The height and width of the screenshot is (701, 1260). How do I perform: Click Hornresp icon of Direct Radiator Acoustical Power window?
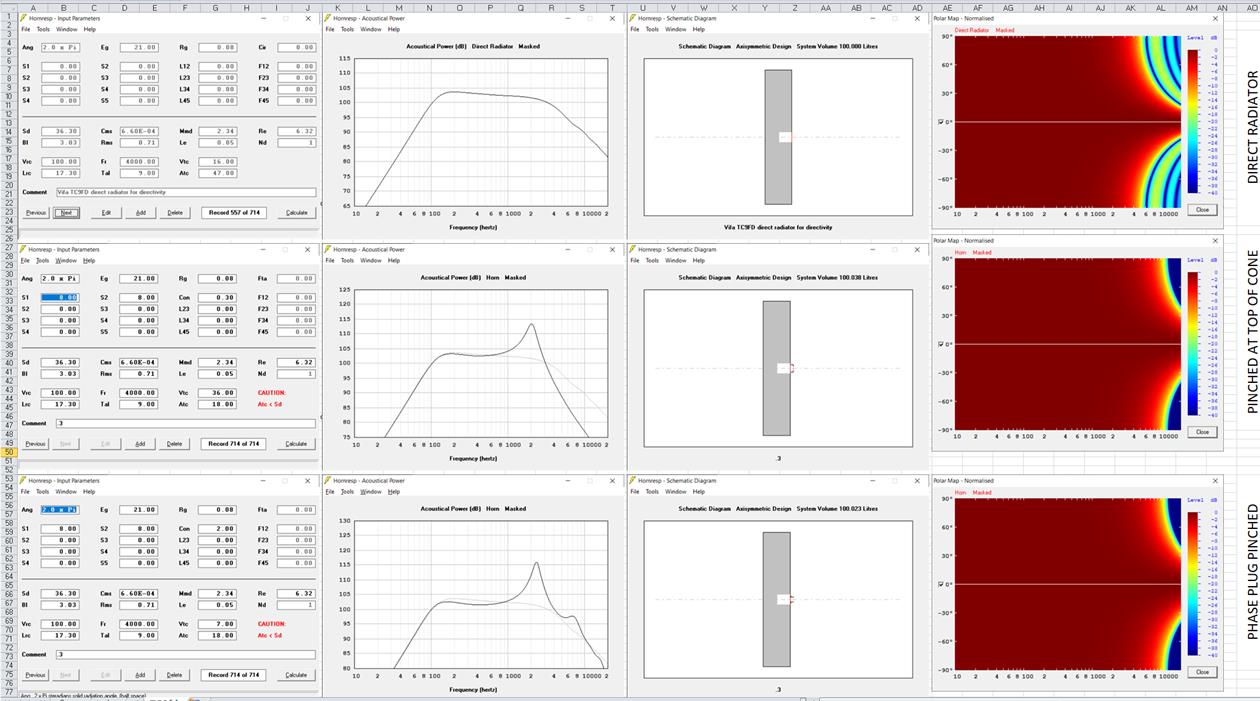click(x=329, y=18)
